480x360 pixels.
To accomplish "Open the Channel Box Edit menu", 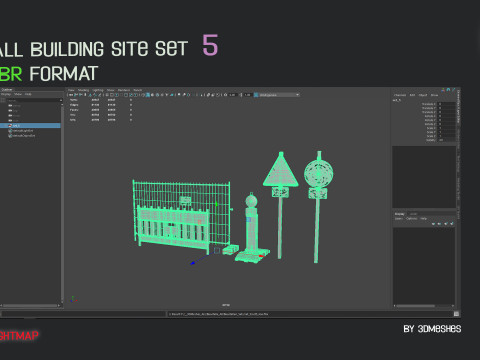I will click(412, 95).
